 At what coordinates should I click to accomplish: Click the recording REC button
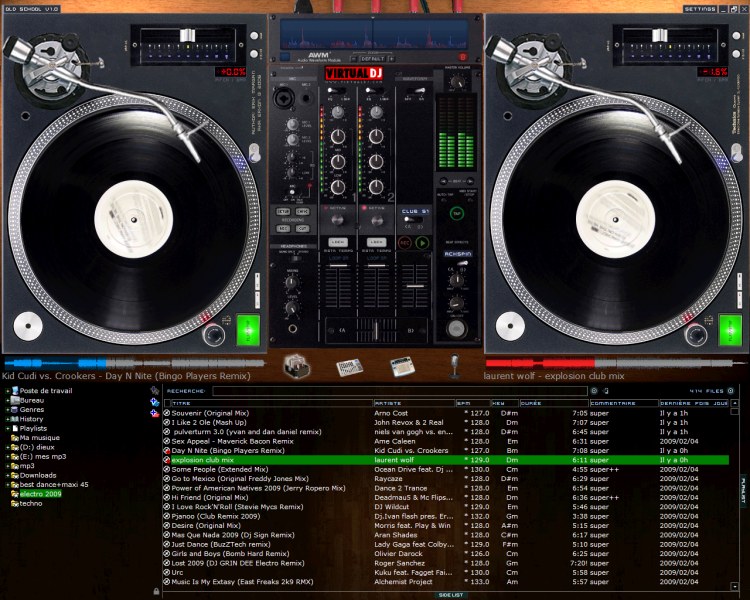[283, 229]
